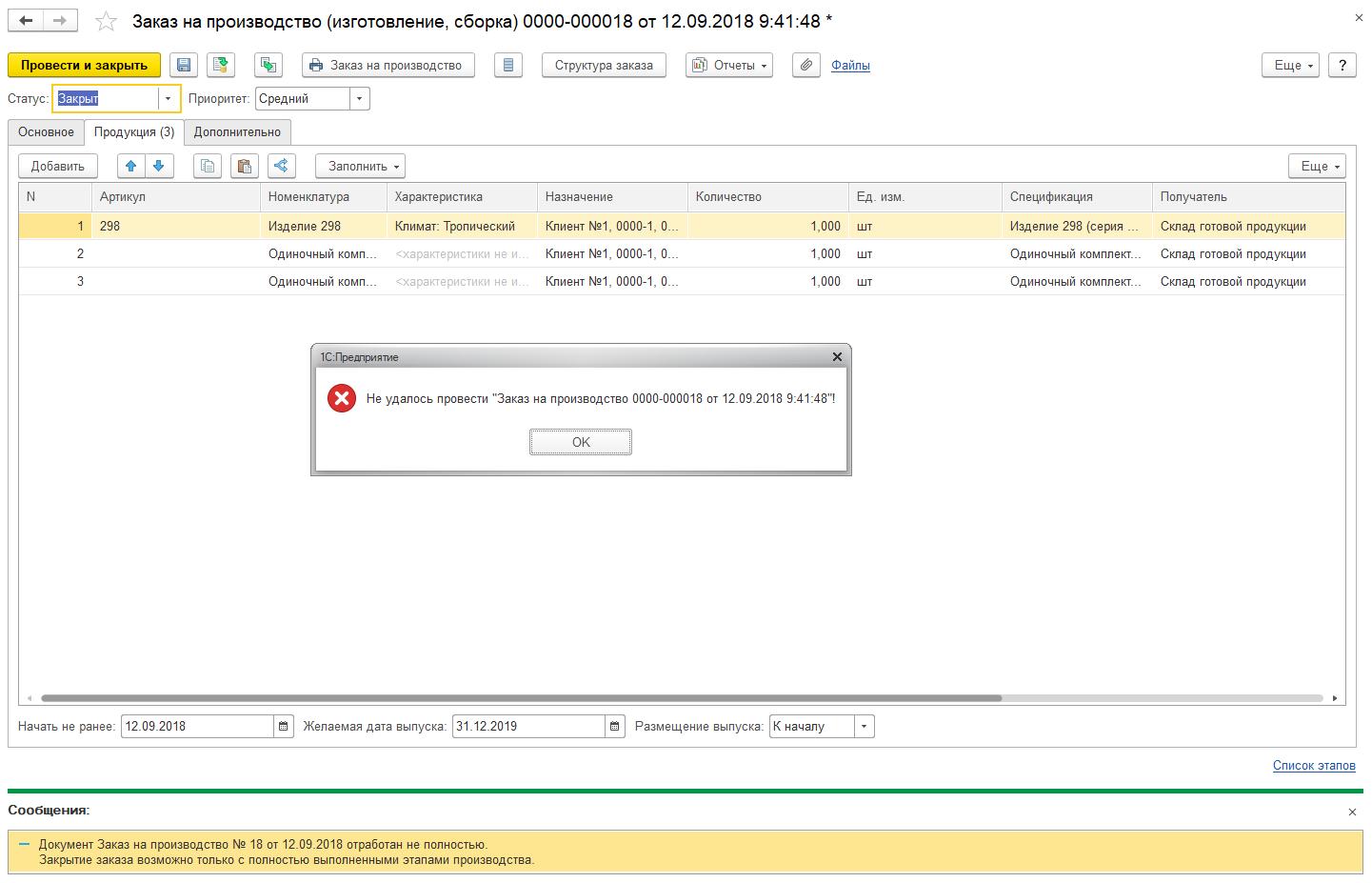Image resolution: width=1372 pixels, height=883 pixels.
Task: Sort by the Артикул column header
Action: (175, 197)
